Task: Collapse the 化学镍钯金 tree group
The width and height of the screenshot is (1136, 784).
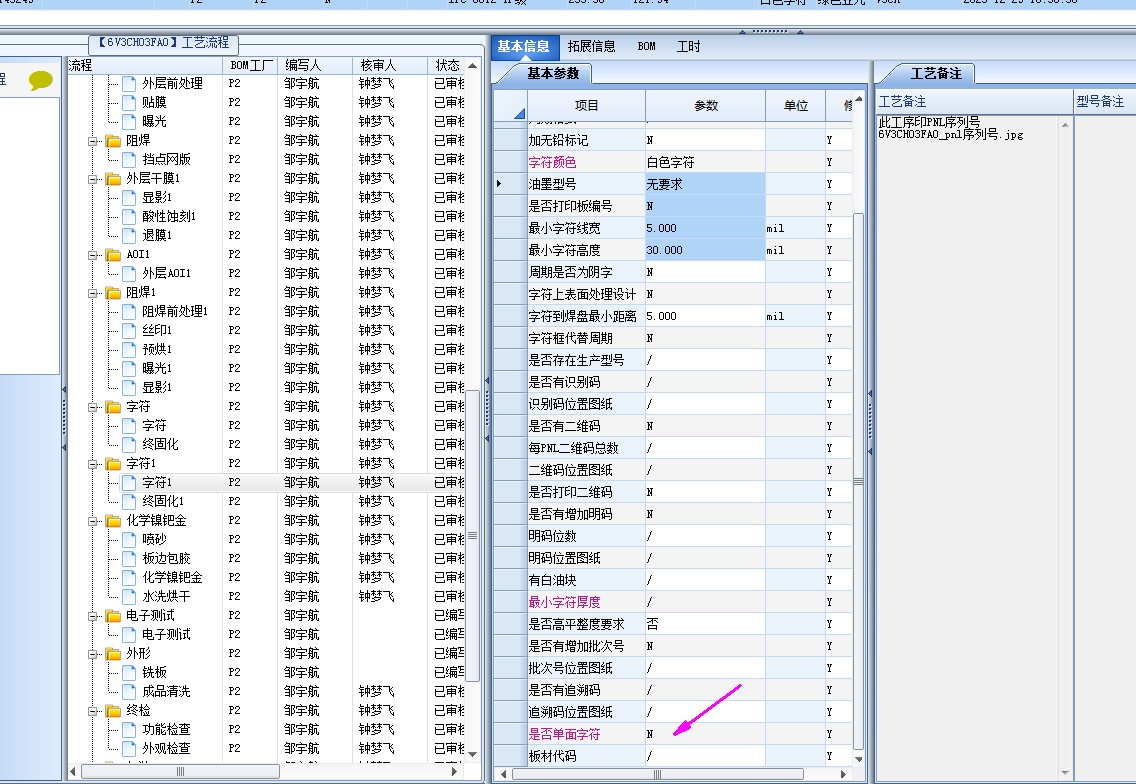Action: pyautogui.click(x=93, y=520)
